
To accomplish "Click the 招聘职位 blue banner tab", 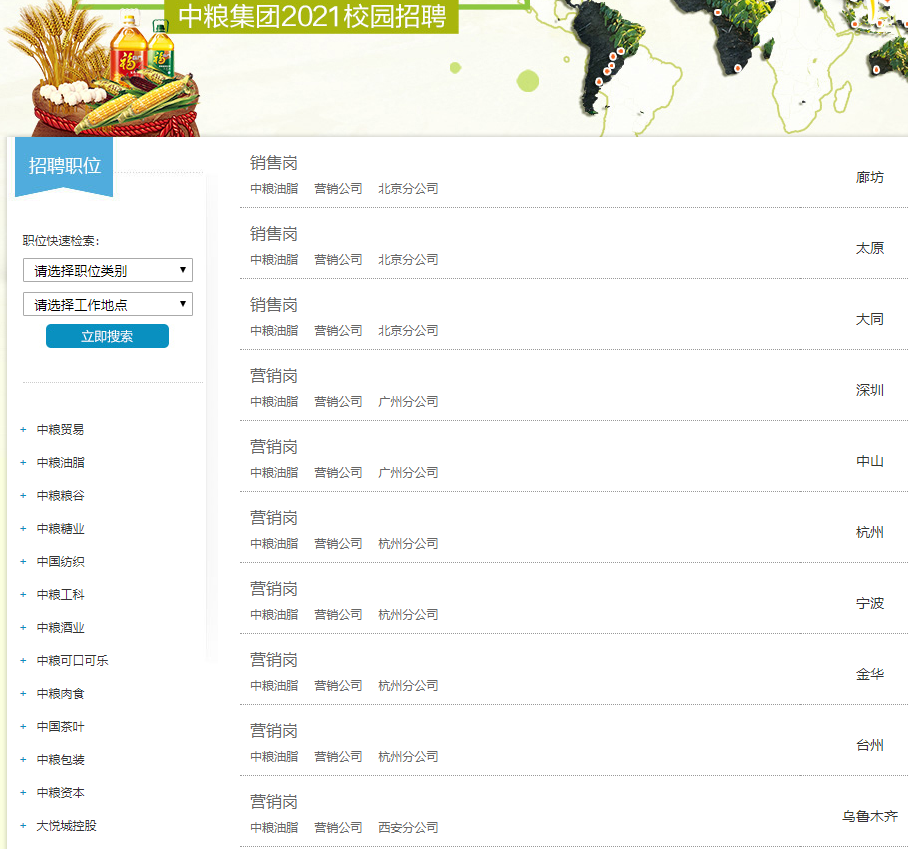I will (64, 166).
